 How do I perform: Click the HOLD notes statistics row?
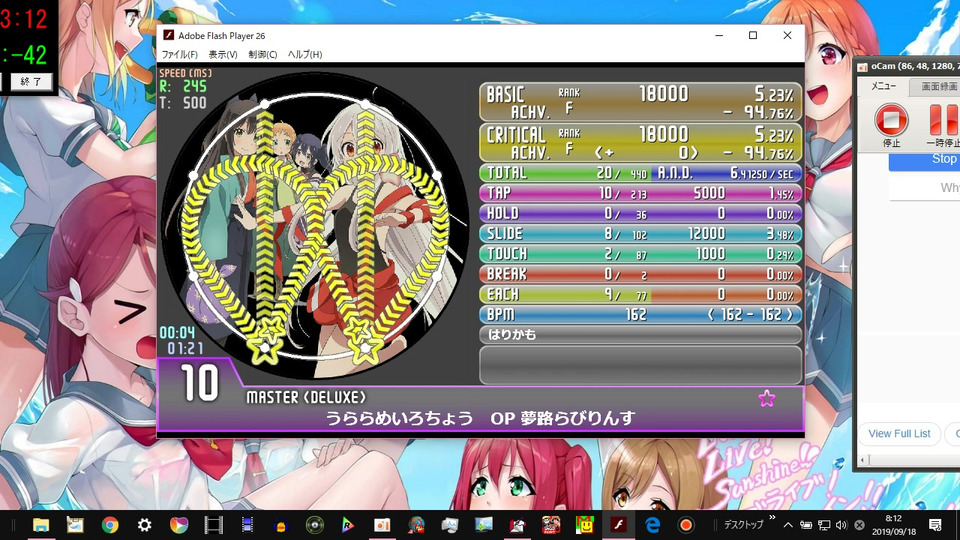click(640, 214)
